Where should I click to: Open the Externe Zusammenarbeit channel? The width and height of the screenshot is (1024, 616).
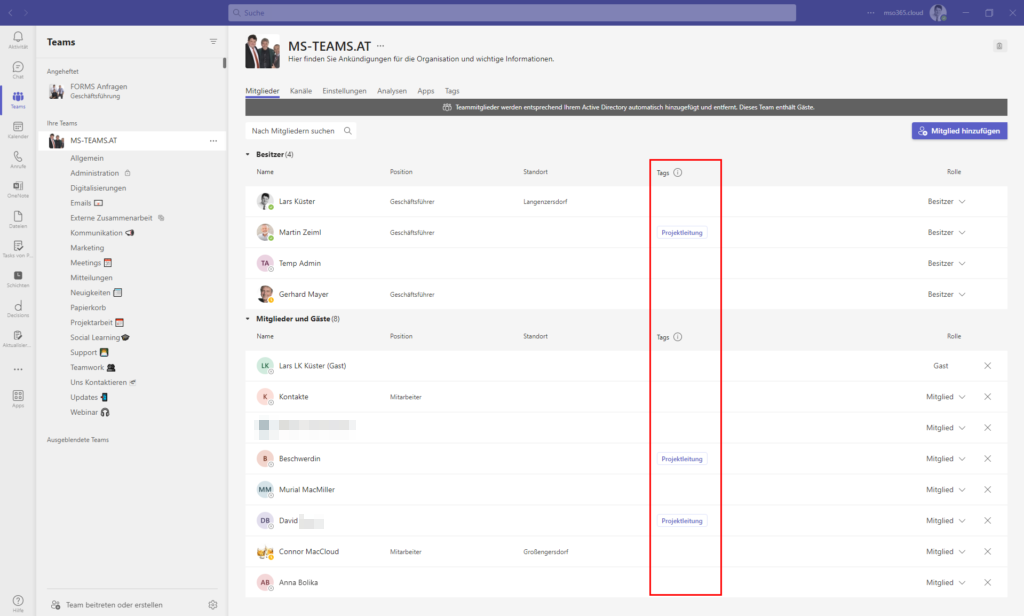click(x=111, y=218)
